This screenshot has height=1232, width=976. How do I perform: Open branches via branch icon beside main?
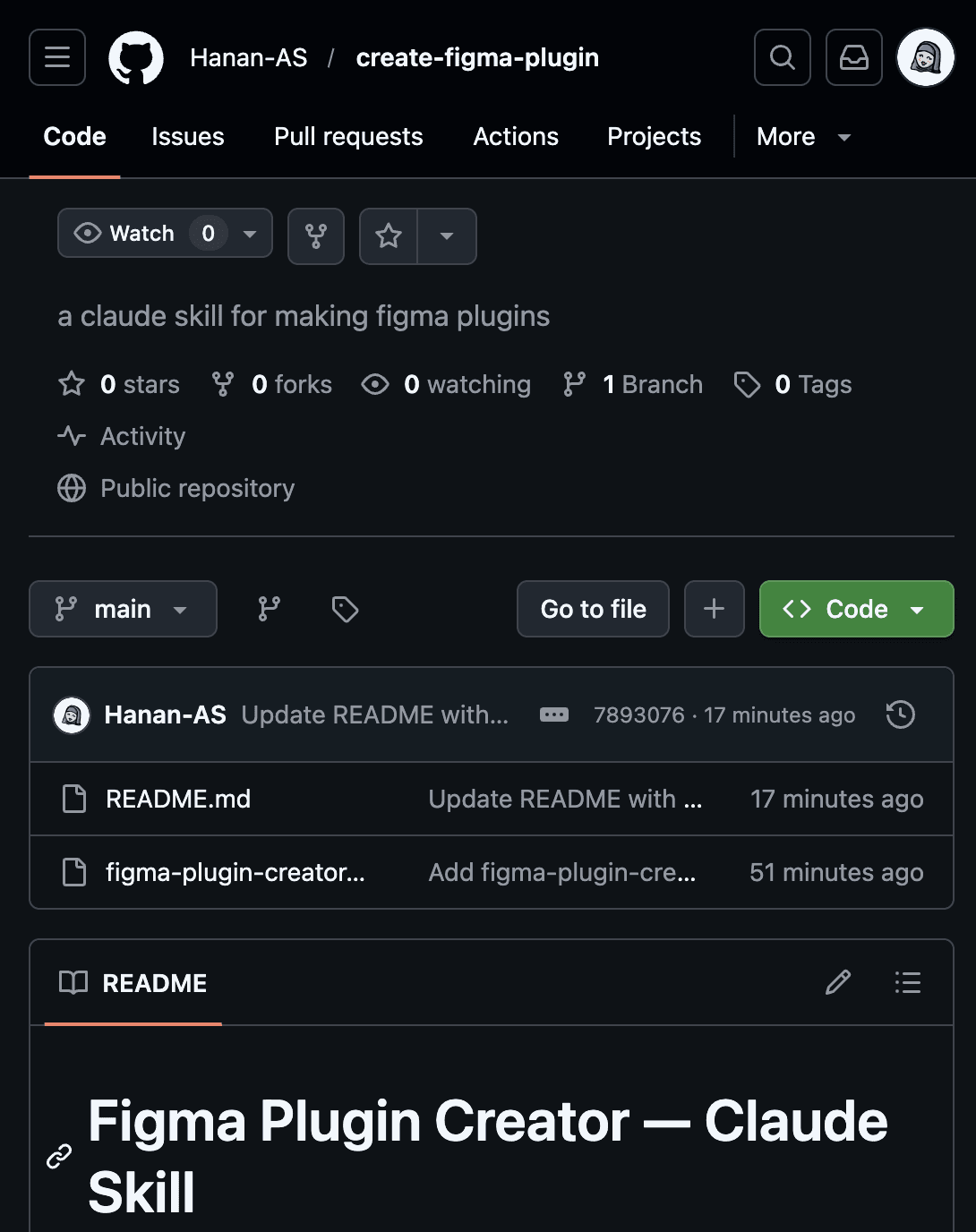click(270, 609)
